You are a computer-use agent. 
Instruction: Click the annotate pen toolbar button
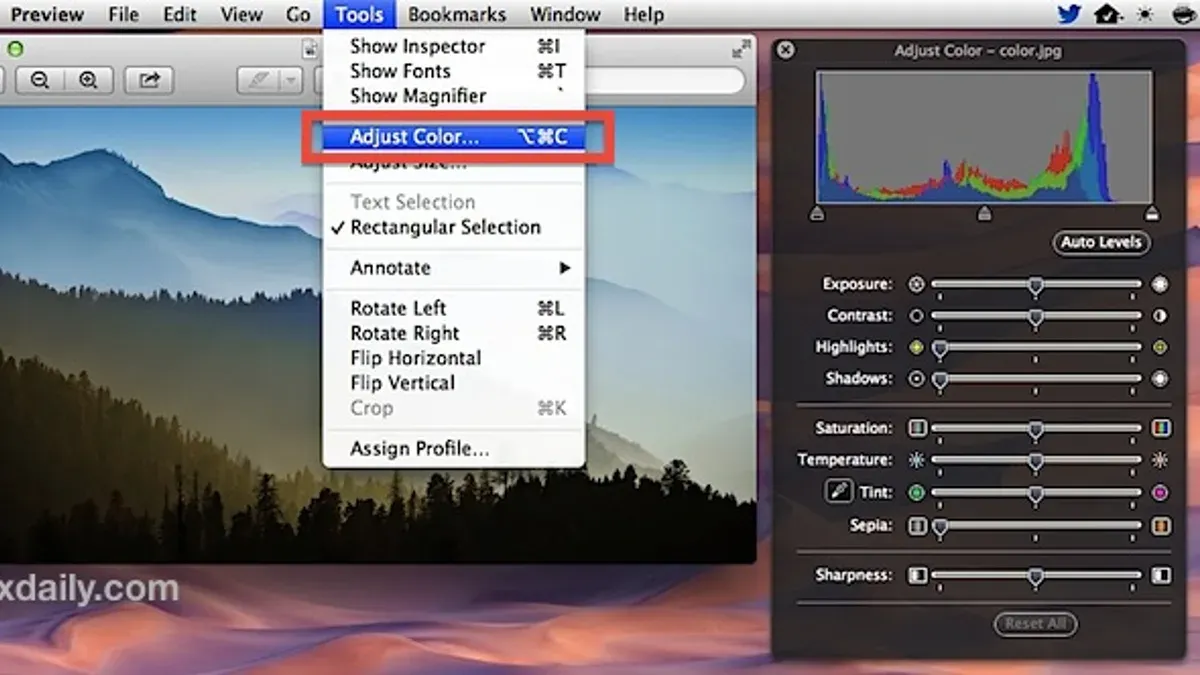coord(258,81)
